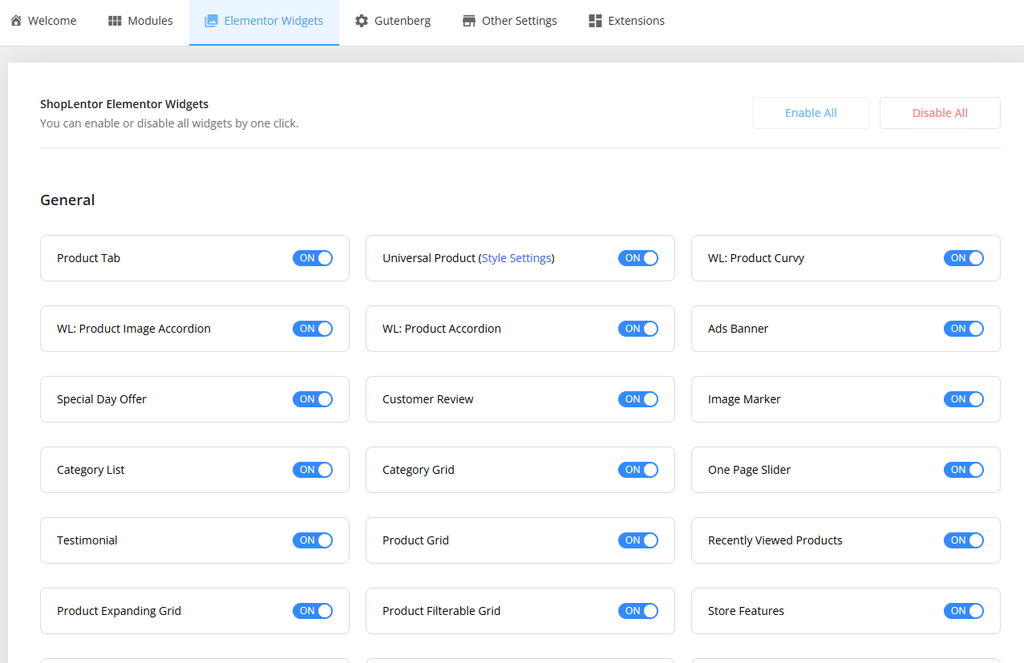Disable the One Page Slider toggle
The width and height of the screenshot is (1024, 663).
963,470
